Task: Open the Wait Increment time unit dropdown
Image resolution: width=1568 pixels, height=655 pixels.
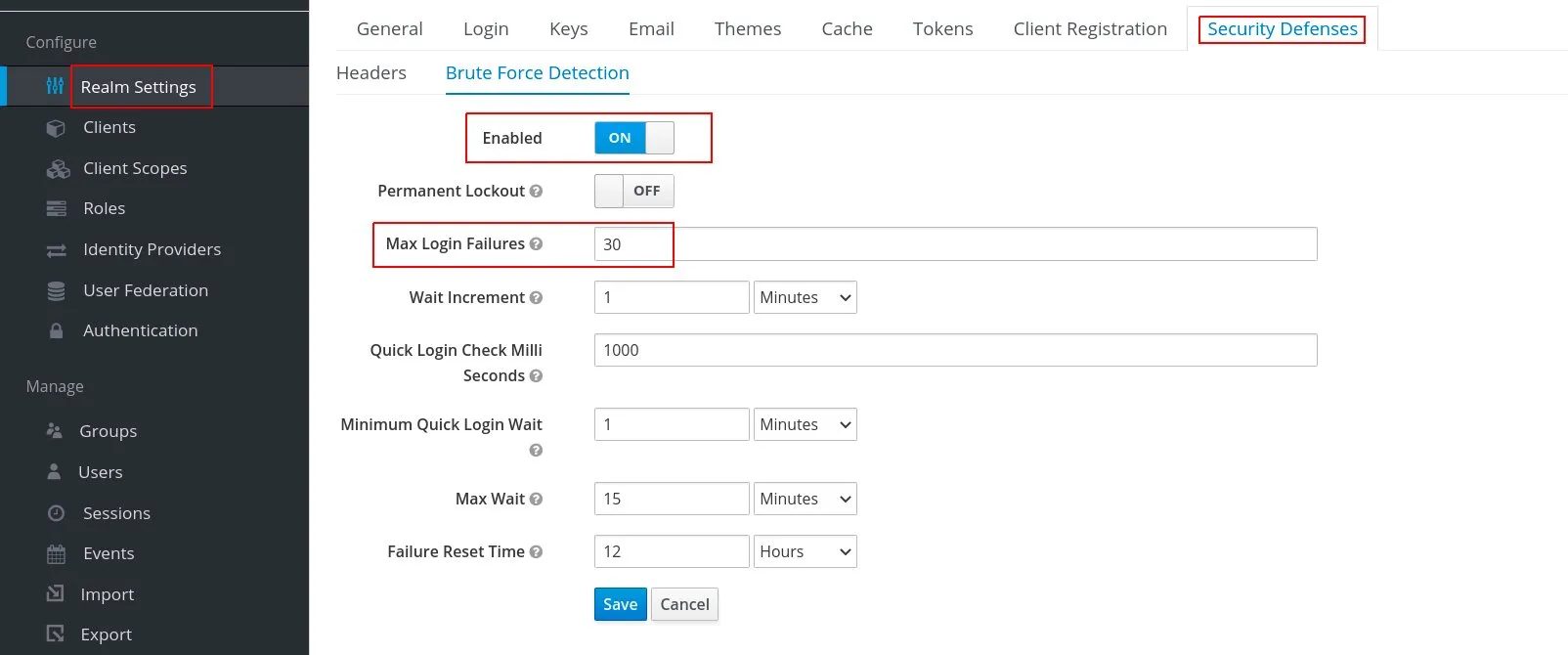Action: pos(805,297)
